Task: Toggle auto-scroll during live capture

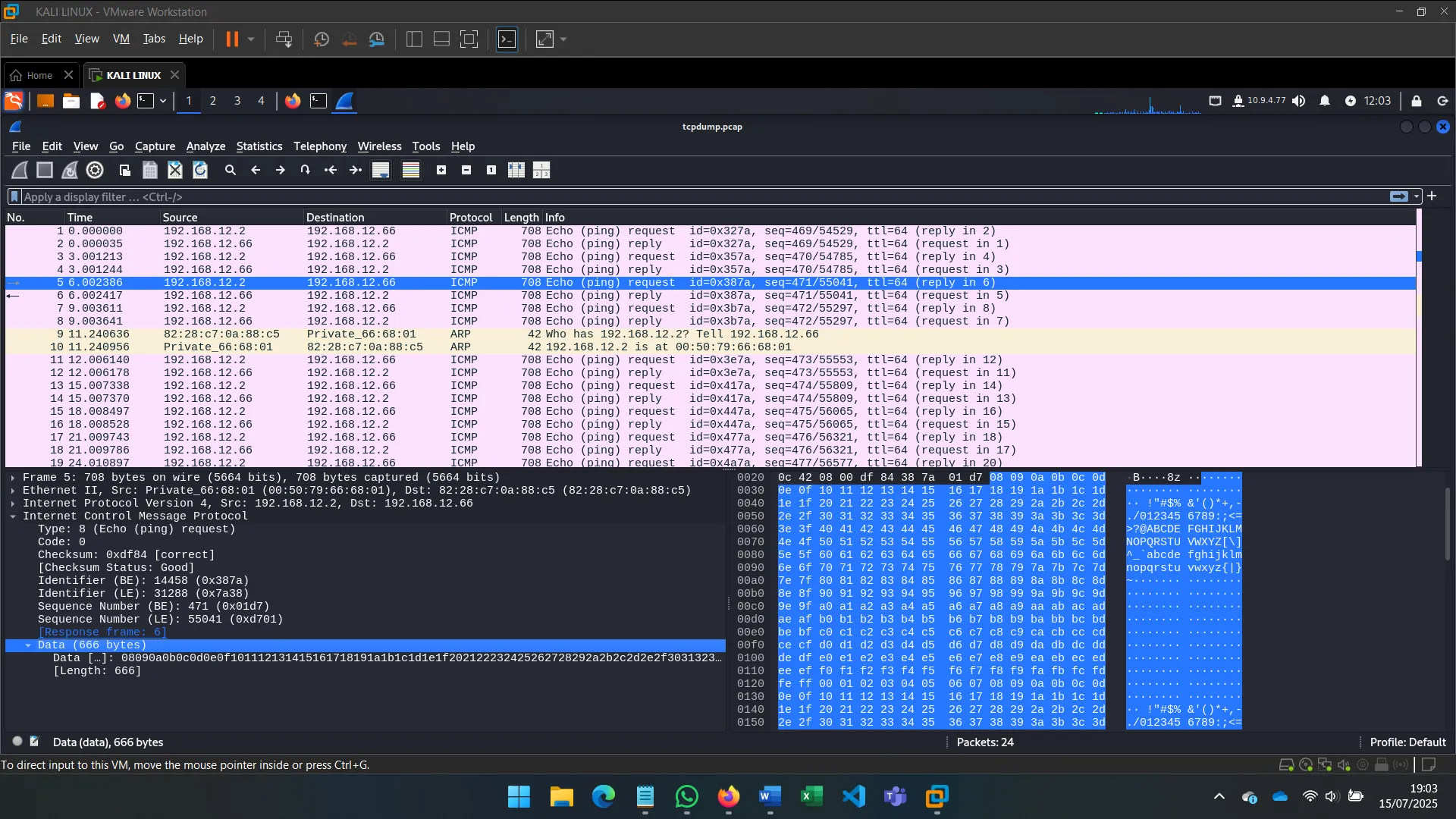Action: pos(380,170)
